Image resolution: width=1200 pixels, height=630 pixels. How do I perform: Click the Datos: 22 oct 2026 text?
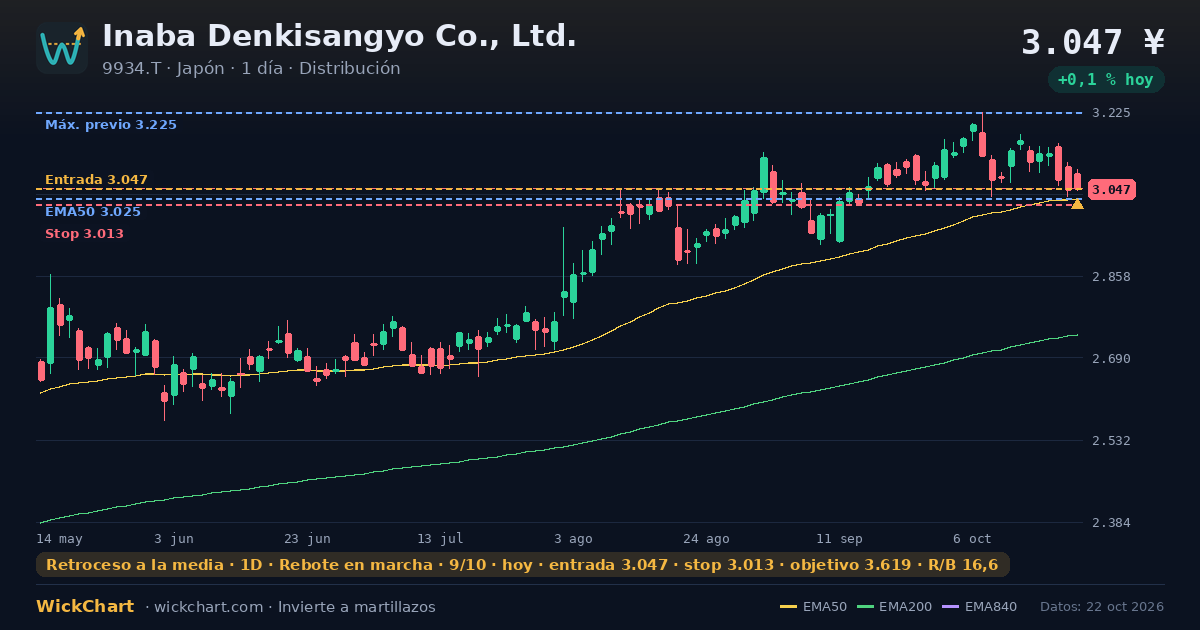pos(1102,607)
